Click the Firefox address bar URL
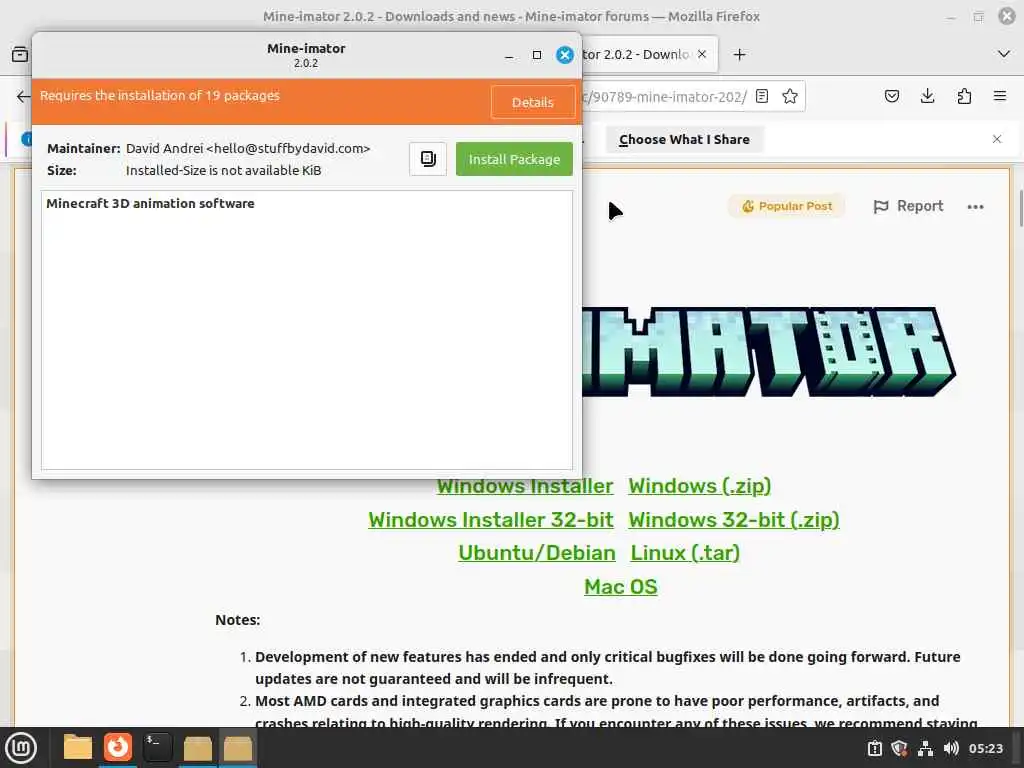Viewport: 1024px width, 768px height. point(665,97)
